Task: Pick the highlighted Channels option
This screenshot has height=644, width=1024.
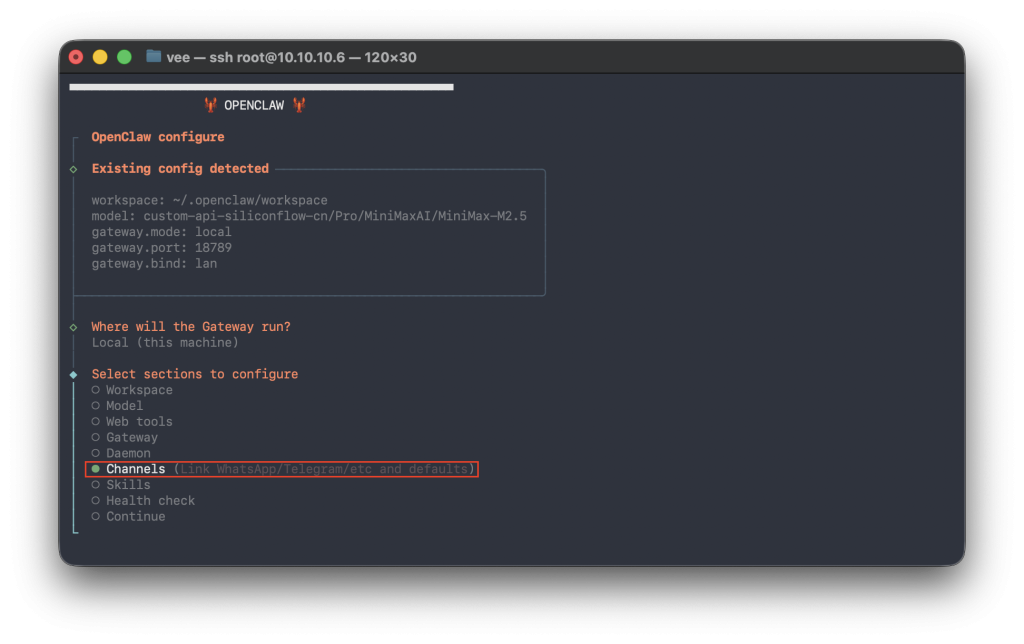Action: click(x=135, y=469)
